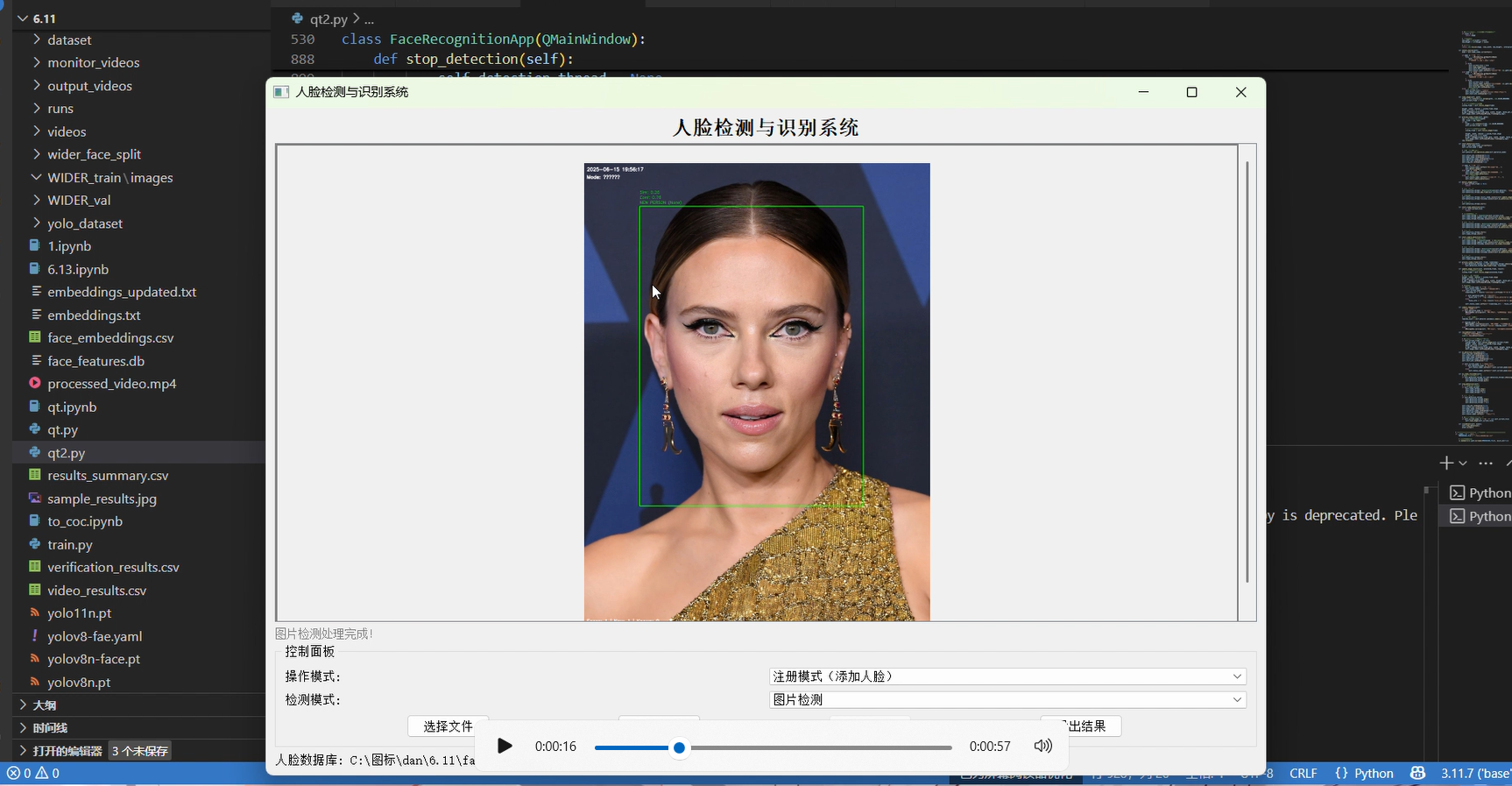Click the sticky line def stop_detection
Screen dimensions: 1512x786
pos(473,59)
